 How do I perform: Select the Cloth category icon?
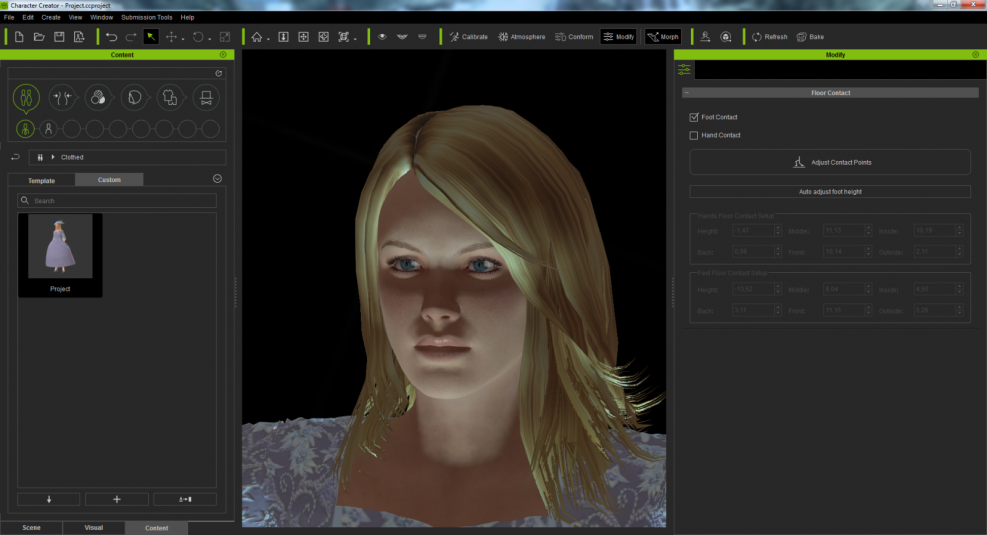coord(169,98)
